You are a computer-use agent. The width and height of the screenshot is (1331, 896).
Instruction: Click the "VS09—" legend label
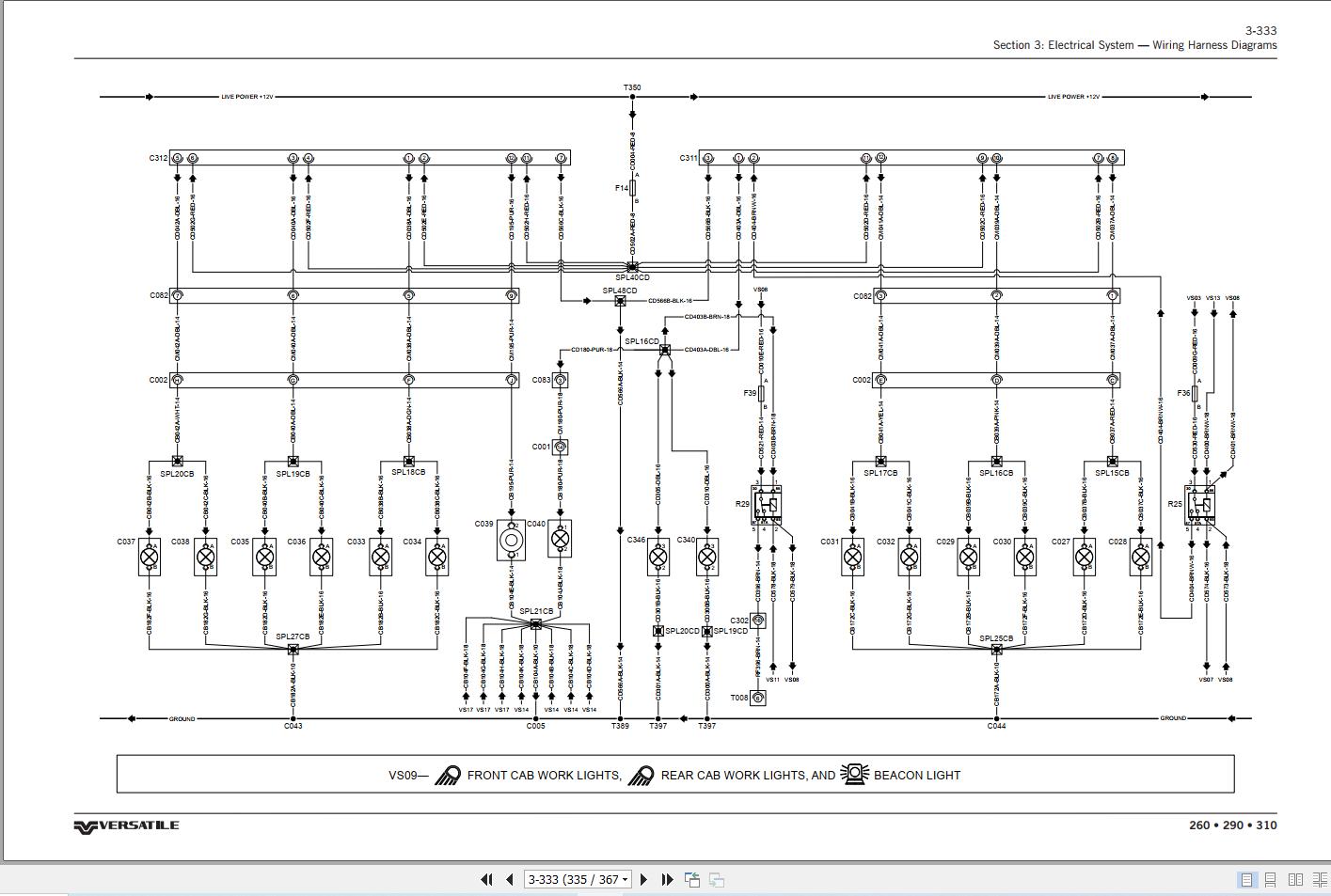[x=408, y=776]
